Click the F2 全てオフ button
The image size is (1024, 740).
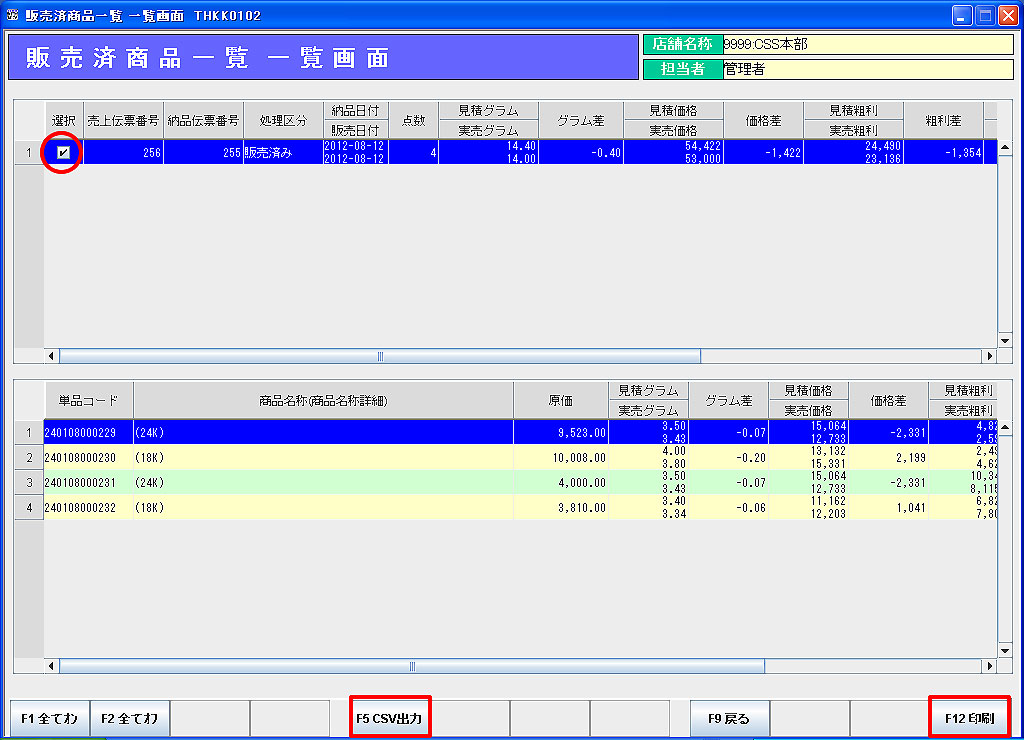129,718
